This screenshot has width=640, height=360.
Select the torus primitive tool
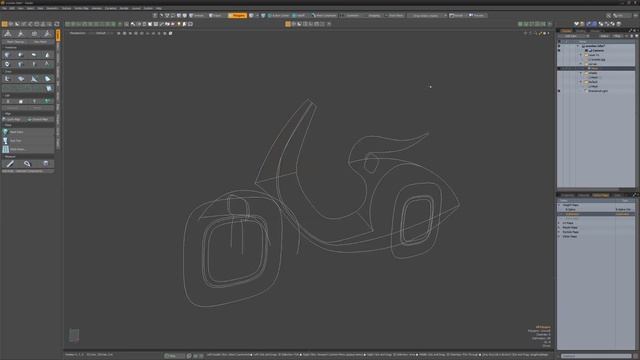pos(7,64)
